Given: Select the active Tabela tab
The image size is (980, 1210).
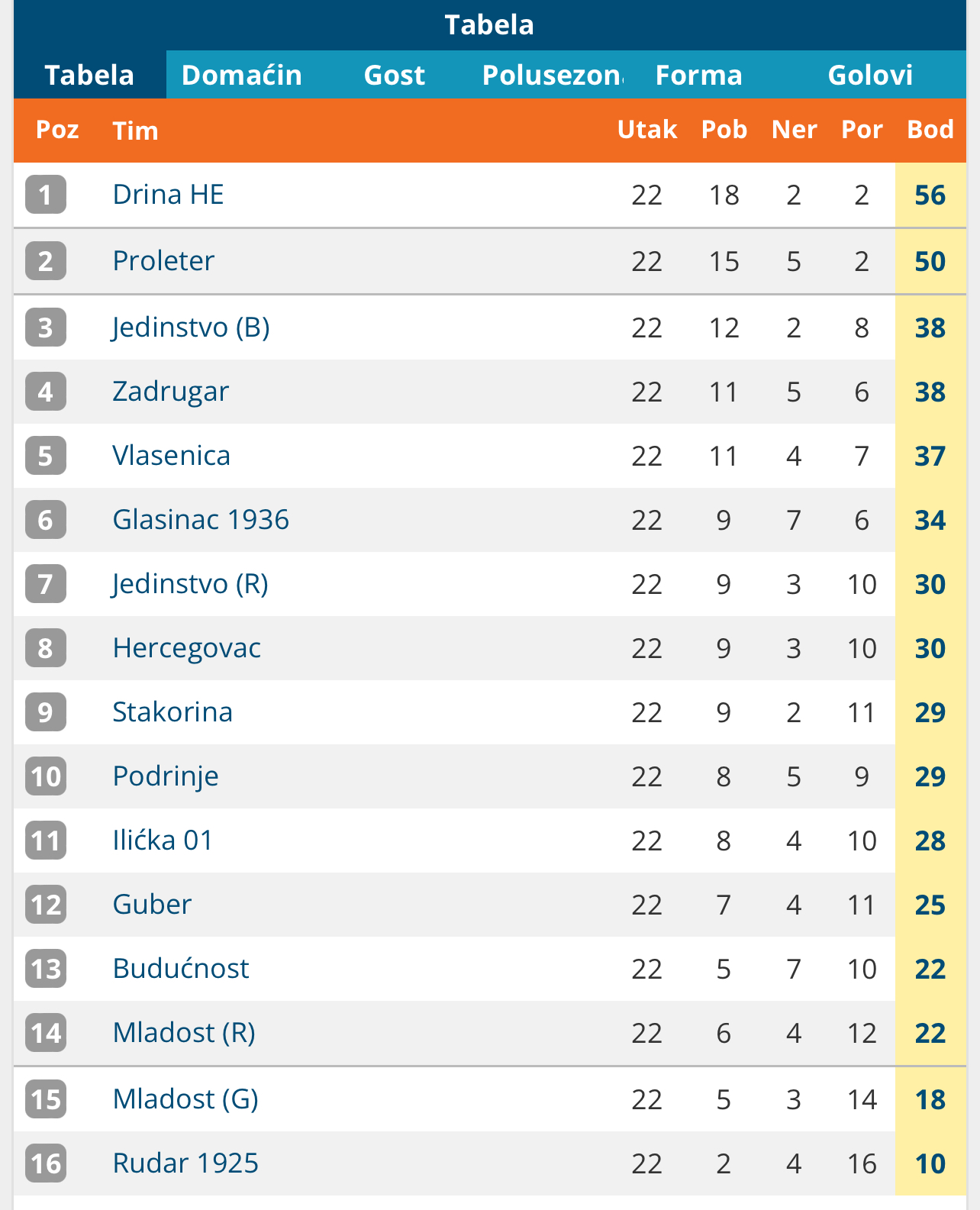Looking at the screenshot, I should click(x=89, y=75).
